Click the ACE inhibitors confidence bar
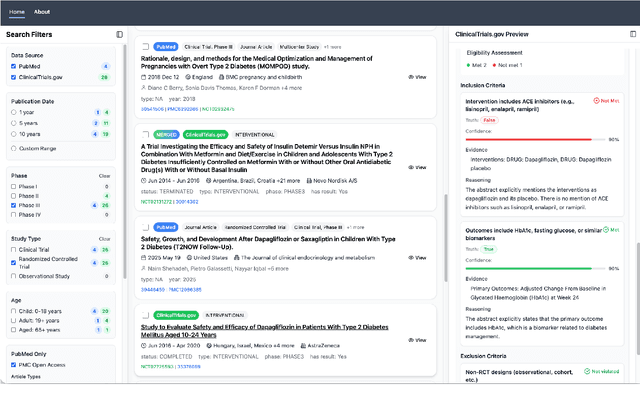The height and width of the screenshot is (400, 640). 531,140
